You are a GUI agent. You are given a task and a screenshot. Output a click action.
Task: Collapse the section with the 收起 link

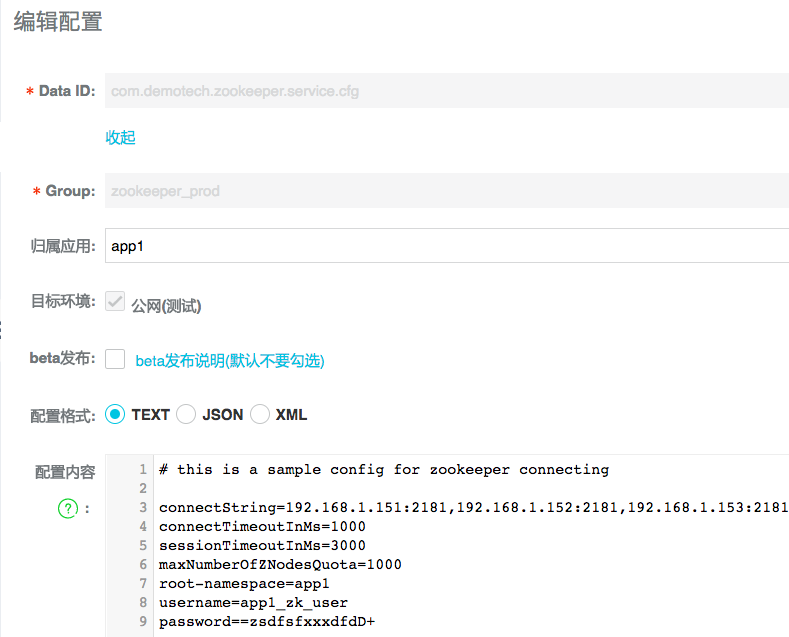coord(120,137)
